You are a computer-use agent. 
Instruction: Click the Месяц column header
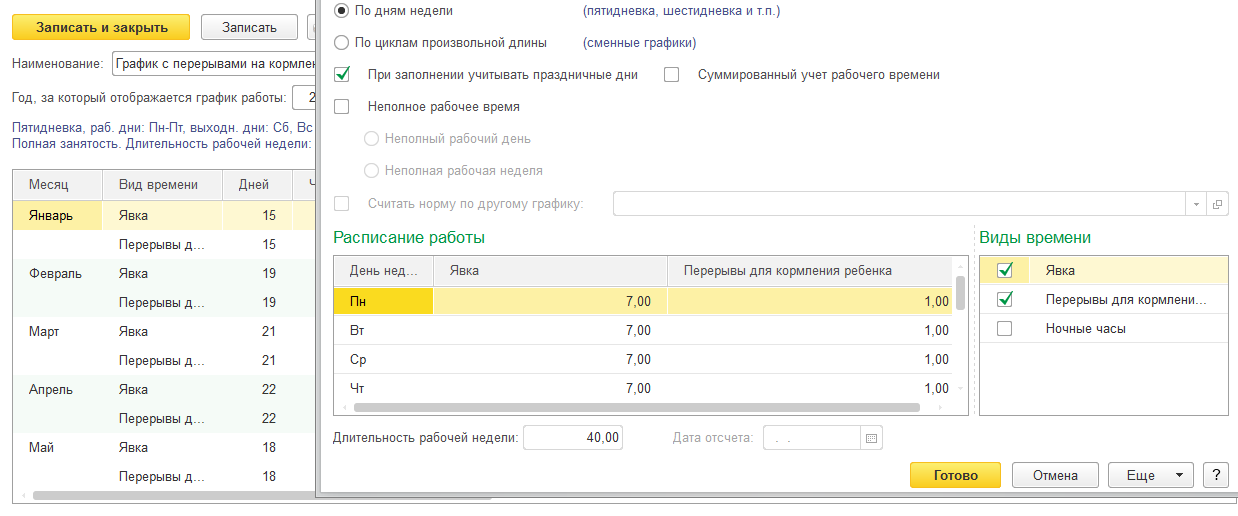(x=58, y=185)
